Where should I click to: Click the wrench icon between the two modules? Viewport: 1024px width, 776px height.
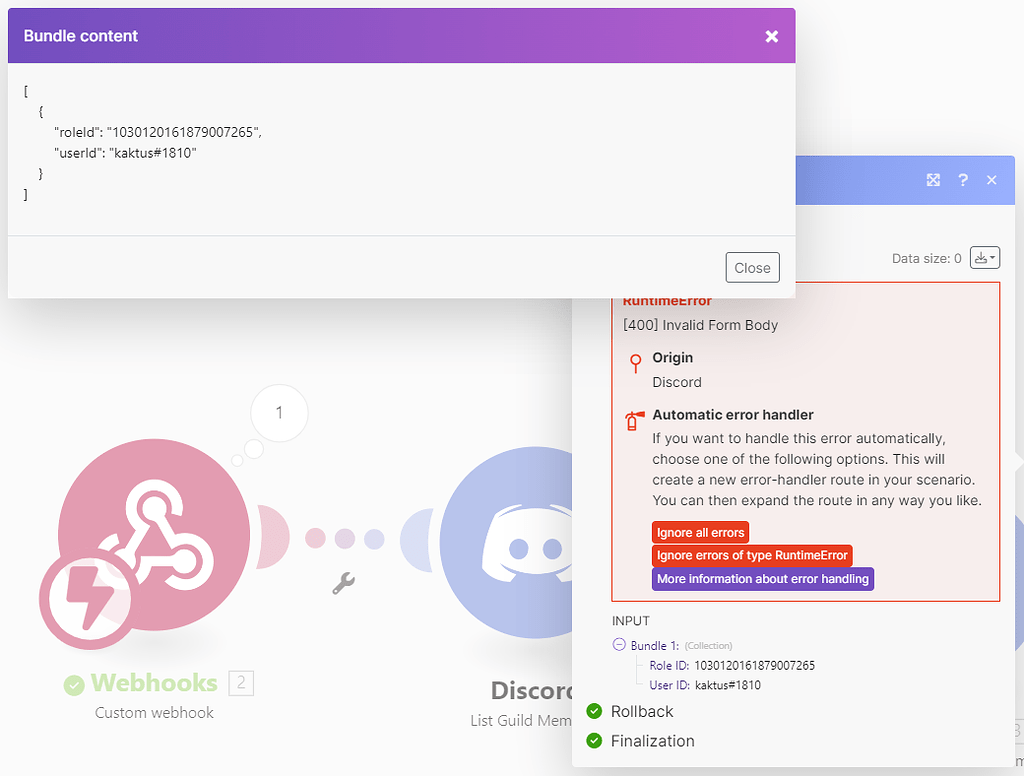(342, 583)
